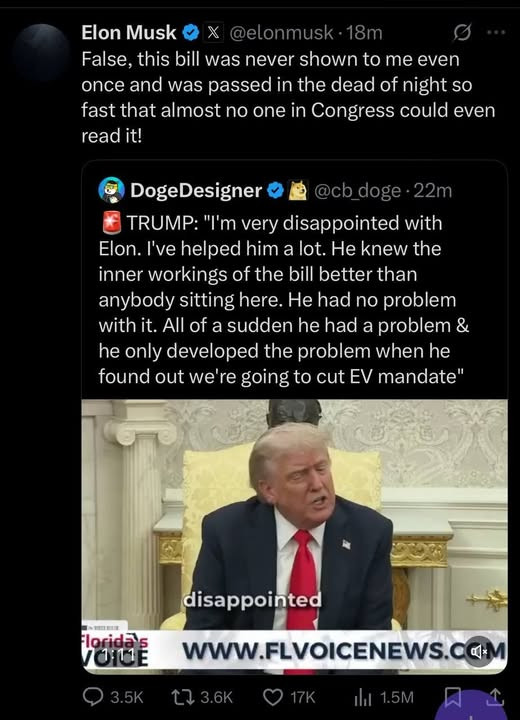Like the post with heart icon

[x=272, y=698]
